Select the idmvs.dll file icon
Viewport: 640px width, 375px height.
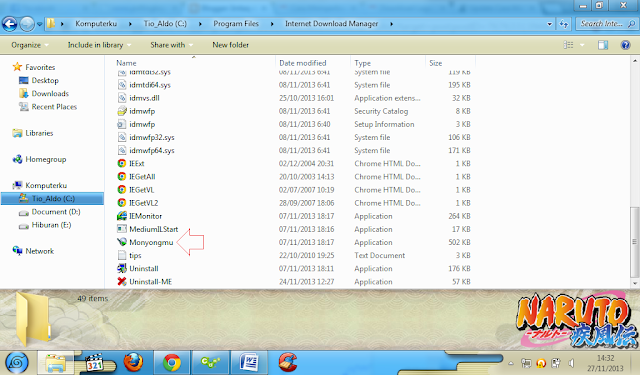click(x=122, y=98)
